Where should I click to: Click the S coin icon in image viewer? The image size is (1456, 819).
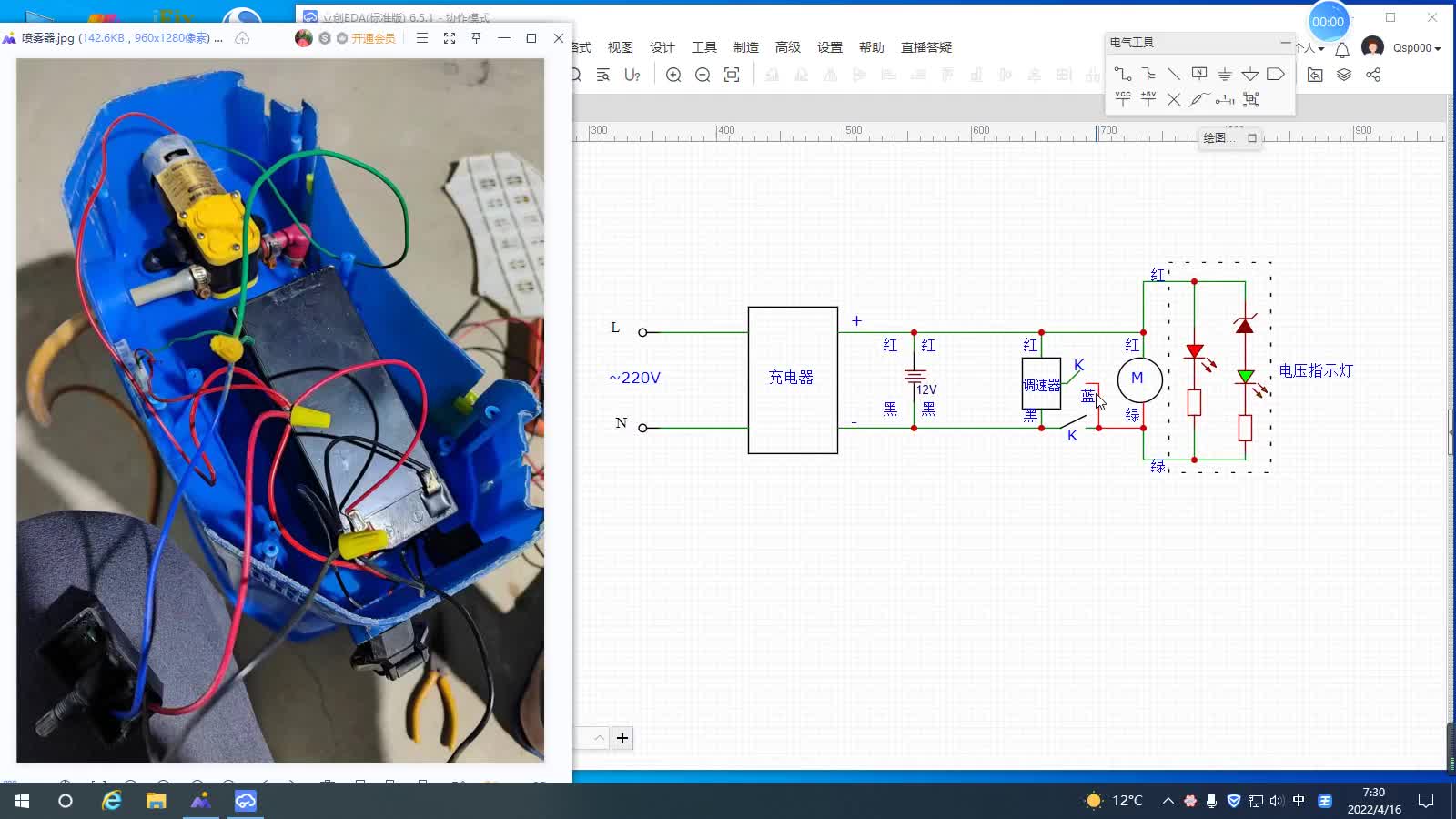(x=325, y=38)
